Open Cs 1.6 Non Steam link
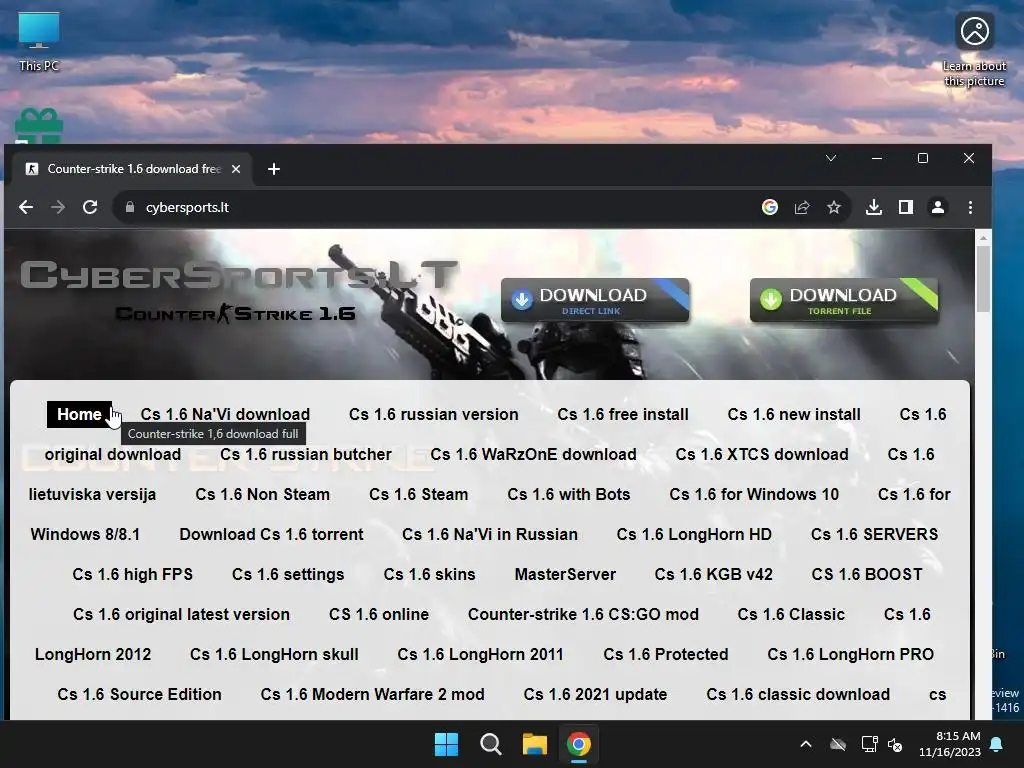This screenshot has height=768, width=1024. tap(263, 494)
